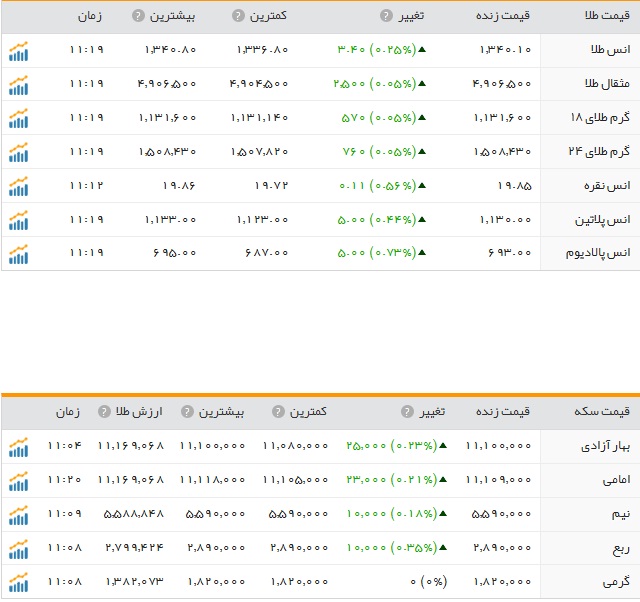Open the انس پلاتین row label
Screen dimensions: 640x602
[602, 220]
